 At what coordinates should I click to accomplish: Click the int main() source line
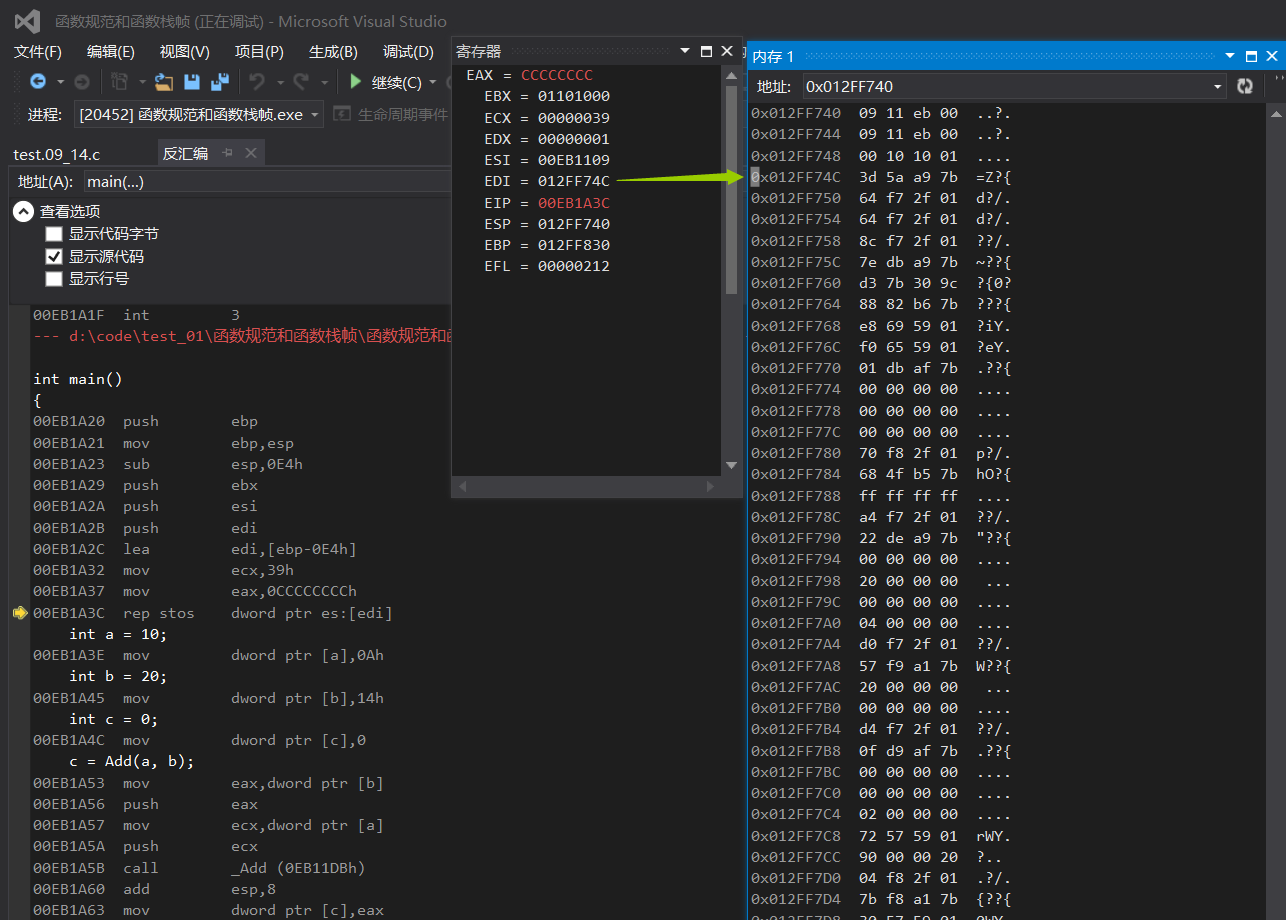[78, 379]
